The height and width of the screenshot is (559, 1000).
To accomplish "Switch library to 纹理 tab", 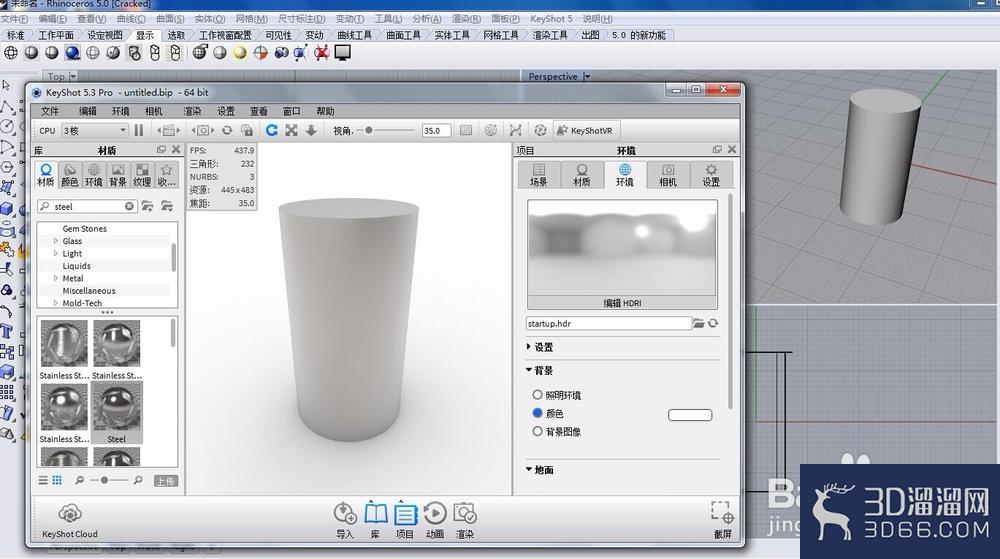I will tap(142, 175).
